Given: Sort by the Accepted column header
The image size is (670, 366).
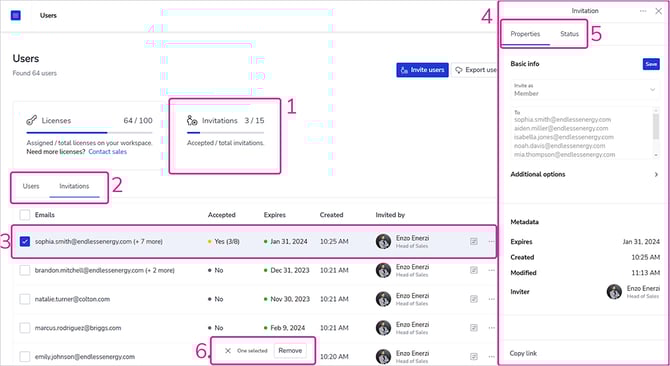Looking at the screenshot, I should [x=221, y=215].
